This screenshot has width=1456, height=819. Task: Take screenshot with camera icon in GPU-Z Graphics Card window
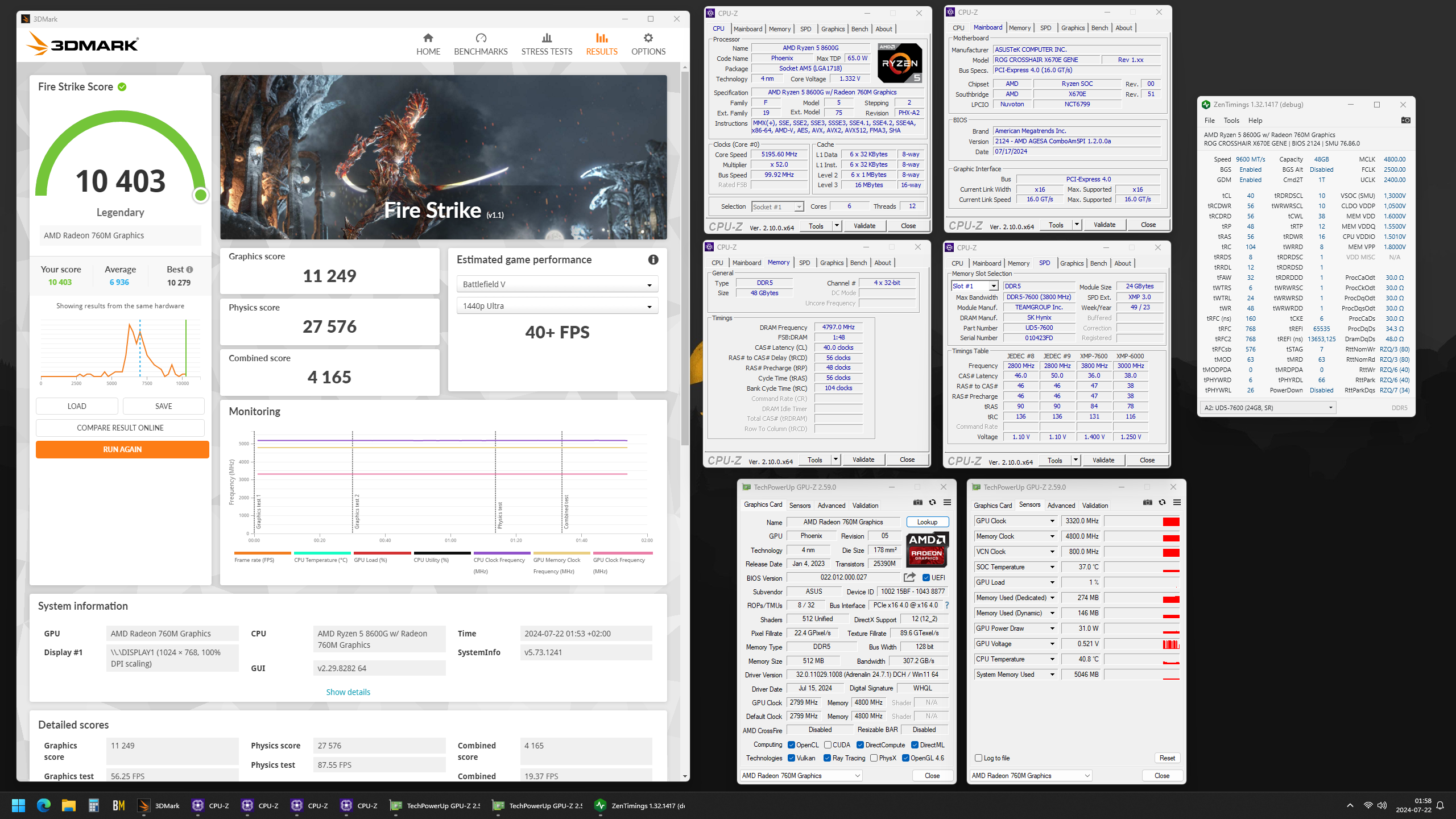pos(917,502)
